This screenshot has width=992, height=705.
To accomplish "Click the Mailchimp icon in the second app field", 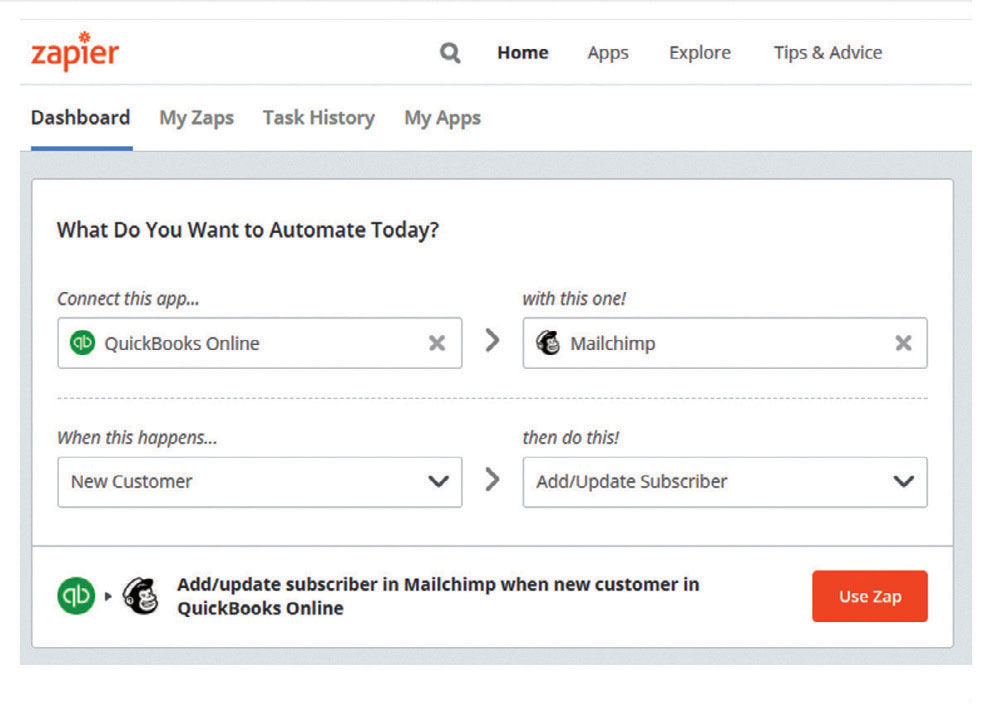I will tap(548, 343).
